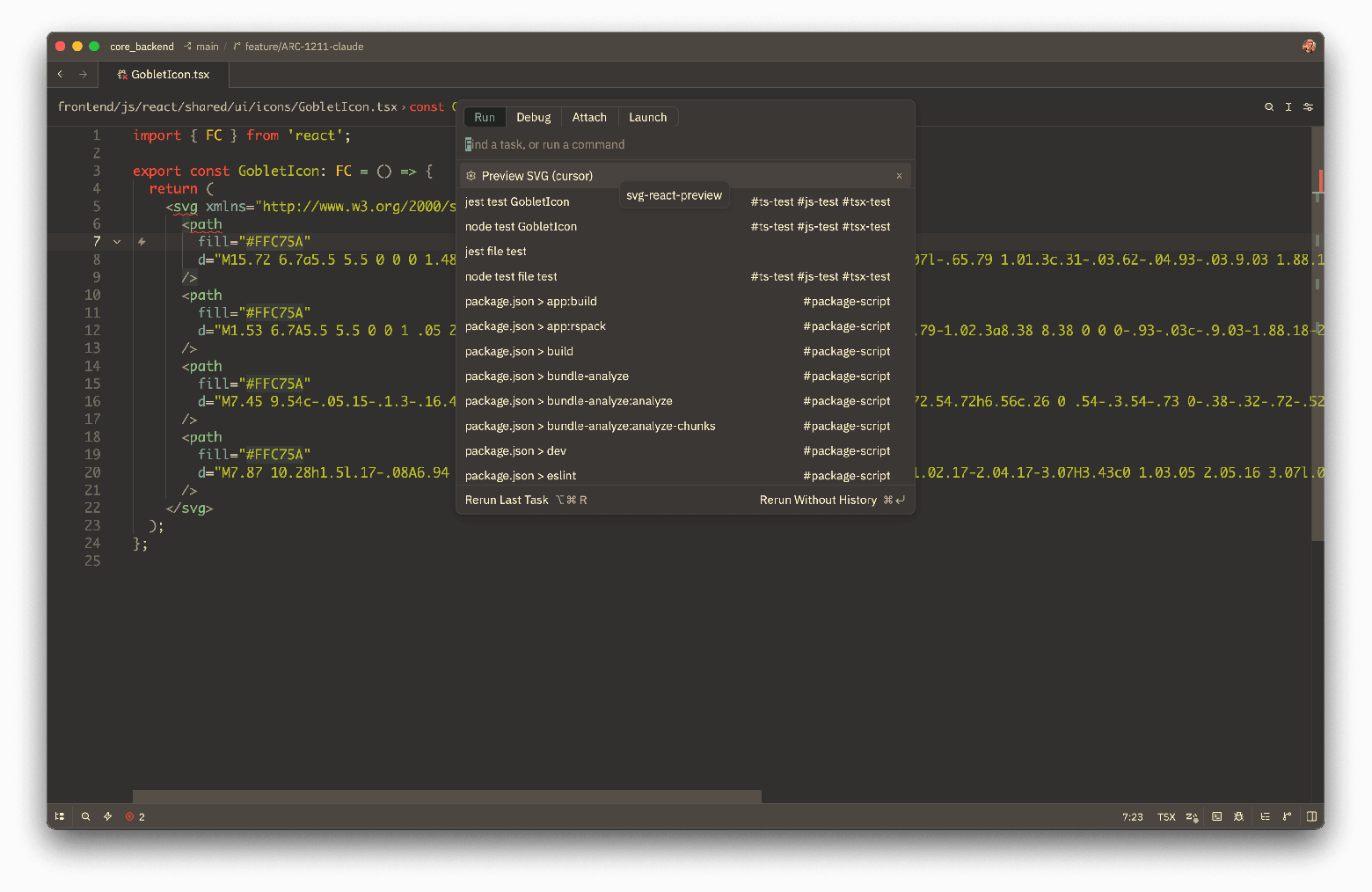Run package.json > bundle-analyze:analyze-chunks script
This screenshot has height=892, width=1372.
pos(685,426)
